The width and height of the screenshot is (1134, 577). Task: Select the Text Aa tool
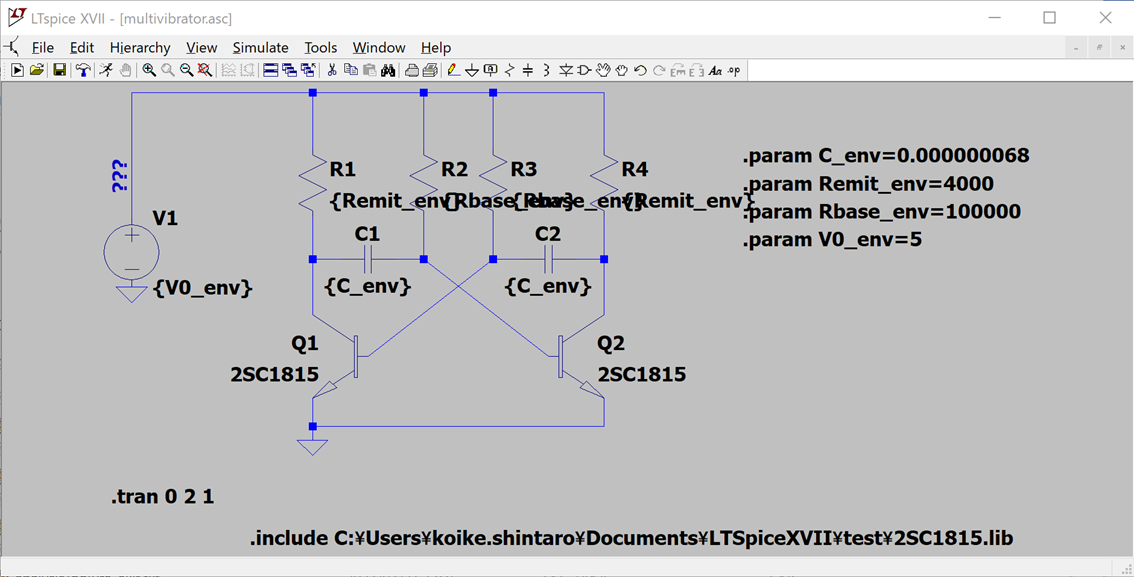(715, 70)
